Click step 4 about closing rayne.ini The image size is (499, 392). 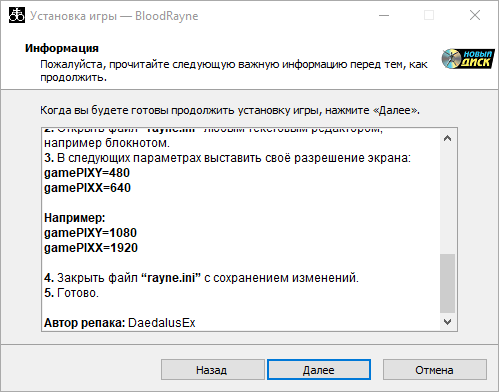click(201, 278)
